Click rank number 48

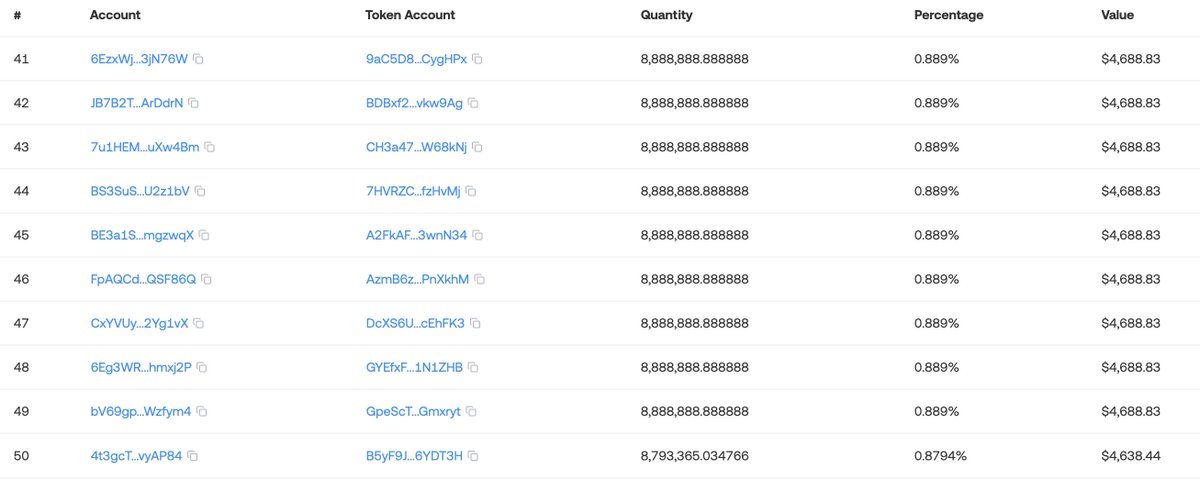point(21,367)
